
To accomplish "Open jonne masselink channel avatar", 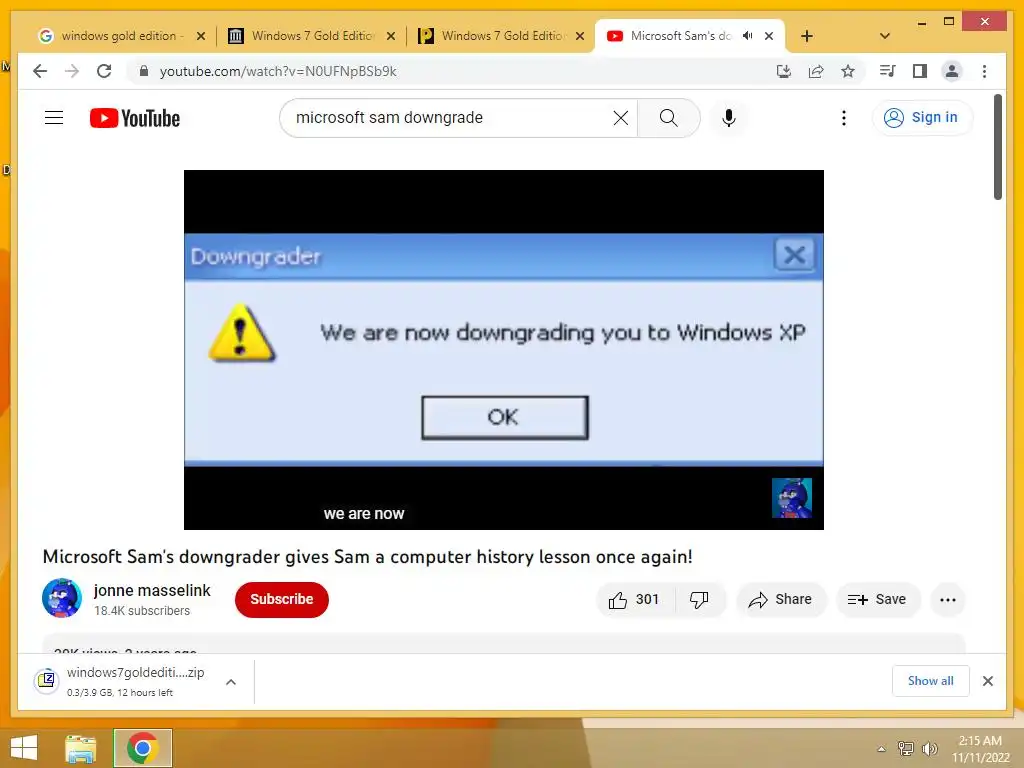I will click(x=62, y=598).
